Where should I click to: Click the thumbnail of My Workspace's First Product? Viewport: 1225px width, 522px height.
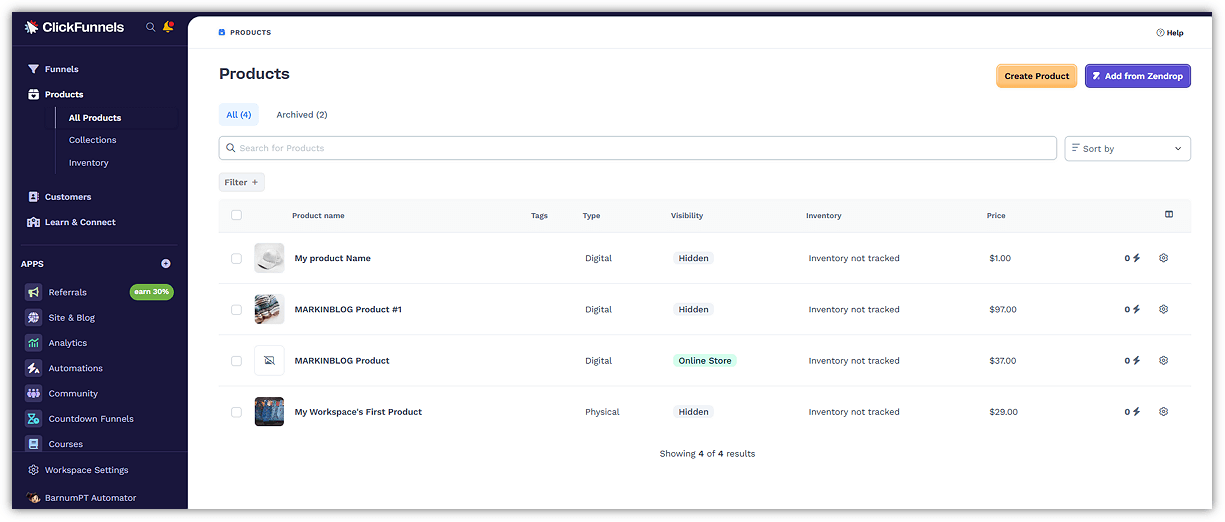click(269, 411)
